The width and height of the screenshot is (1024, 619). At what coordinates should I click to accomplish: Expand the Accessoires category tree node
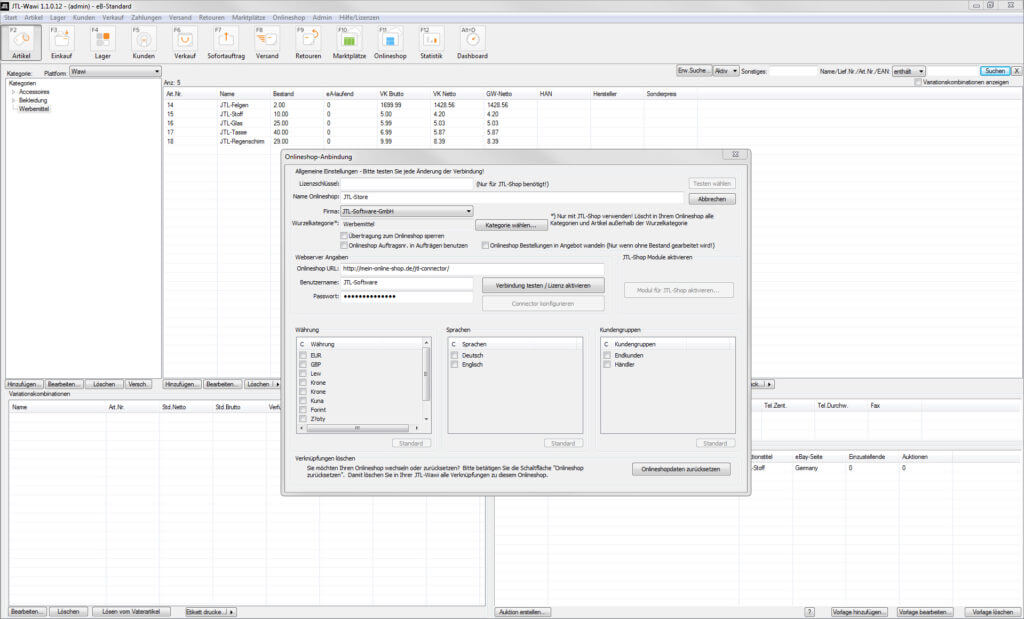[x=13, y=92]
